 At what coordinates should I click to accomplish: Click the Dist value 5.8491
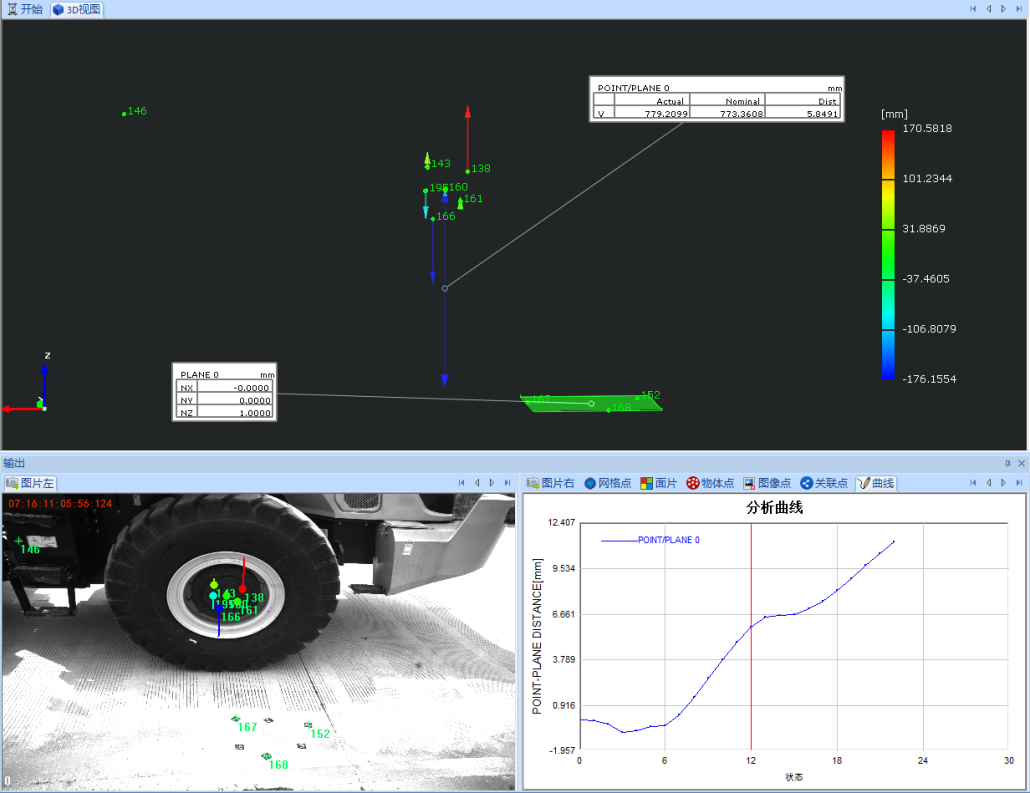pyautogui.click(x=822, y=114)
